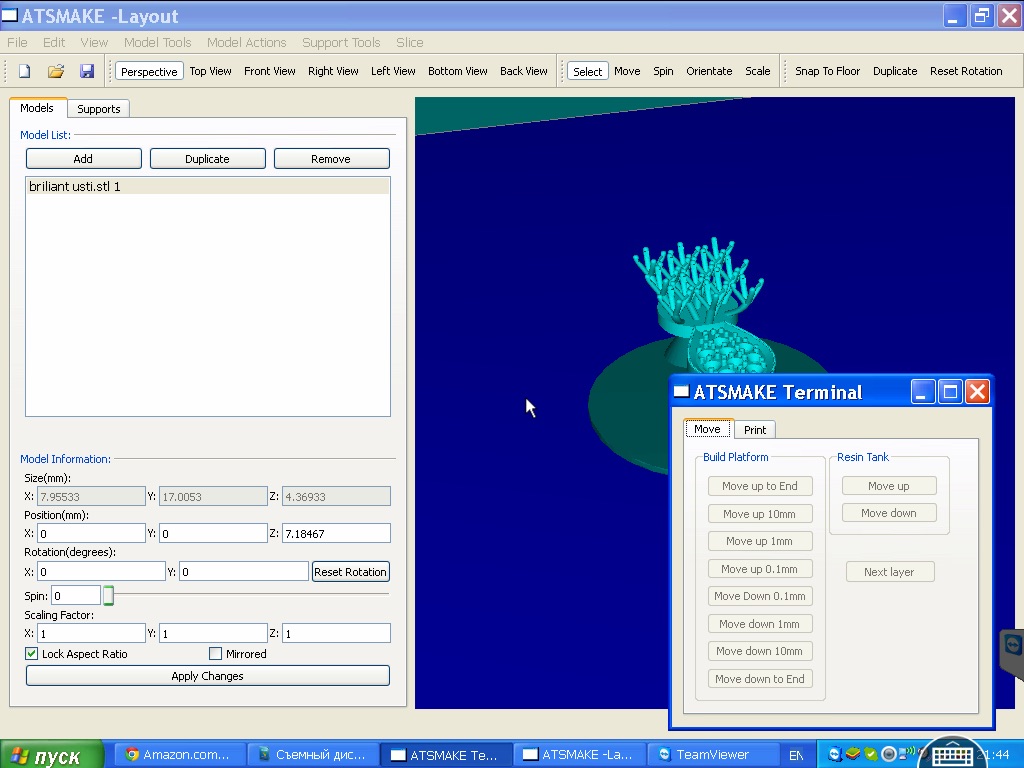1024x768 pixels.
Task: Click the Spin slider handle
Action: [108, 596]
